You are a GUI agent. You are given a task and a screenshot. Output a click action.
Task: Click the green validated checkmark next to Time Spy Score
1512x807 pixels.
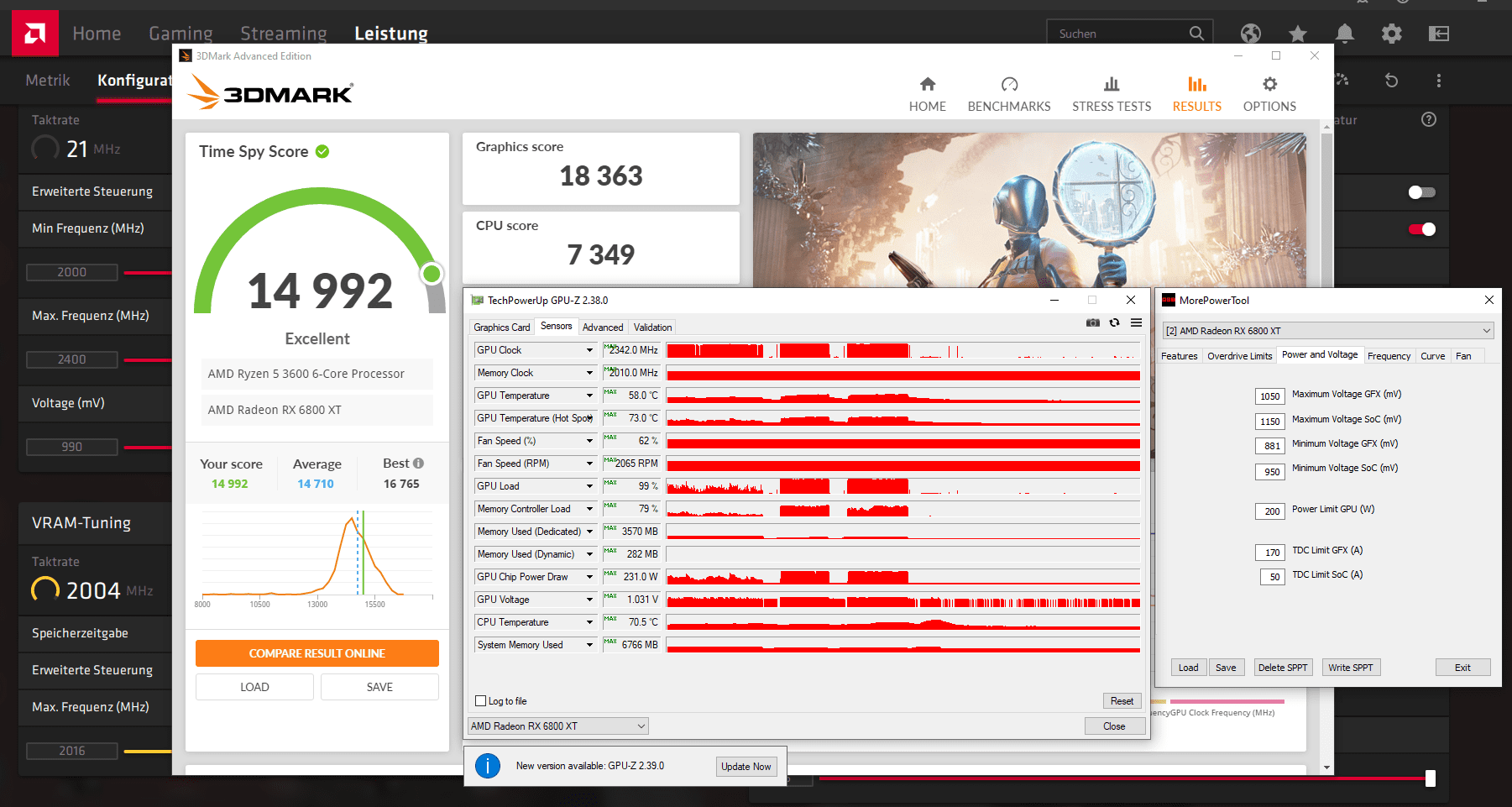pyautogui.click(x=322, y=151)
